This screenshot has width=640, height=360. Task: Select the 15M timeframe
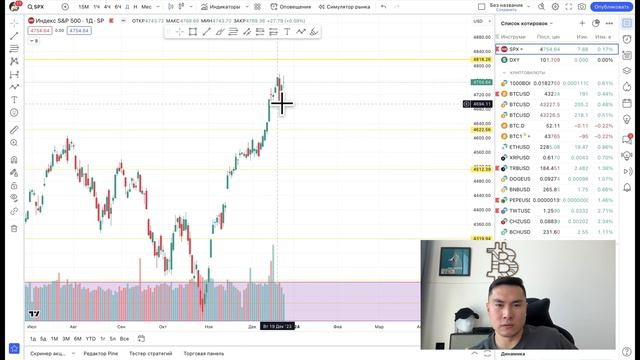click(x=83, y=7)
